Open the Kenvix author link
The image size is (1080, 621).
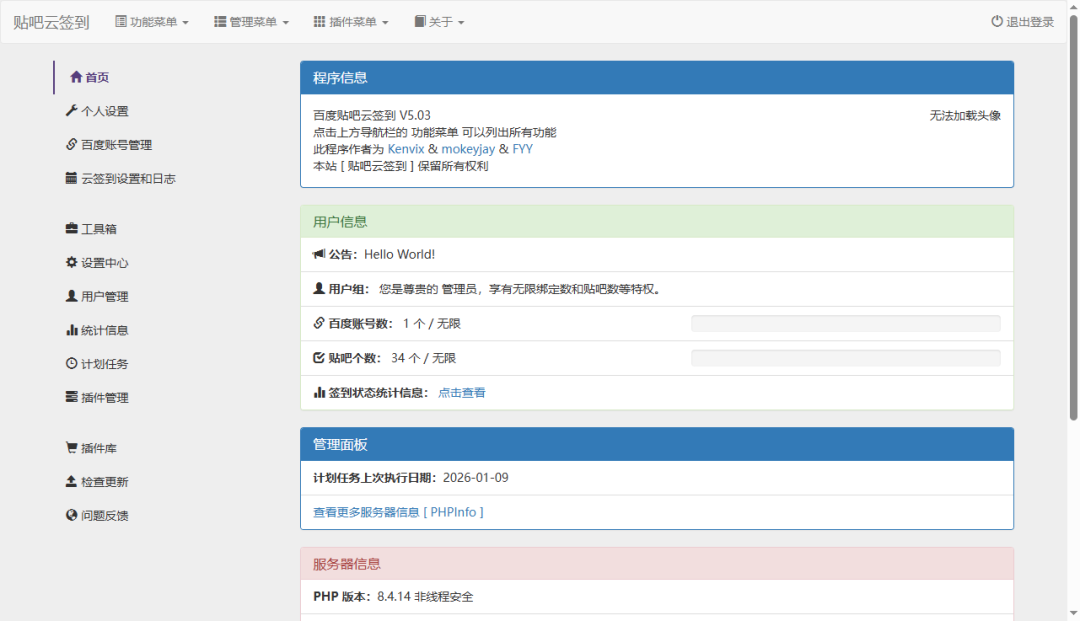(406, 149)
